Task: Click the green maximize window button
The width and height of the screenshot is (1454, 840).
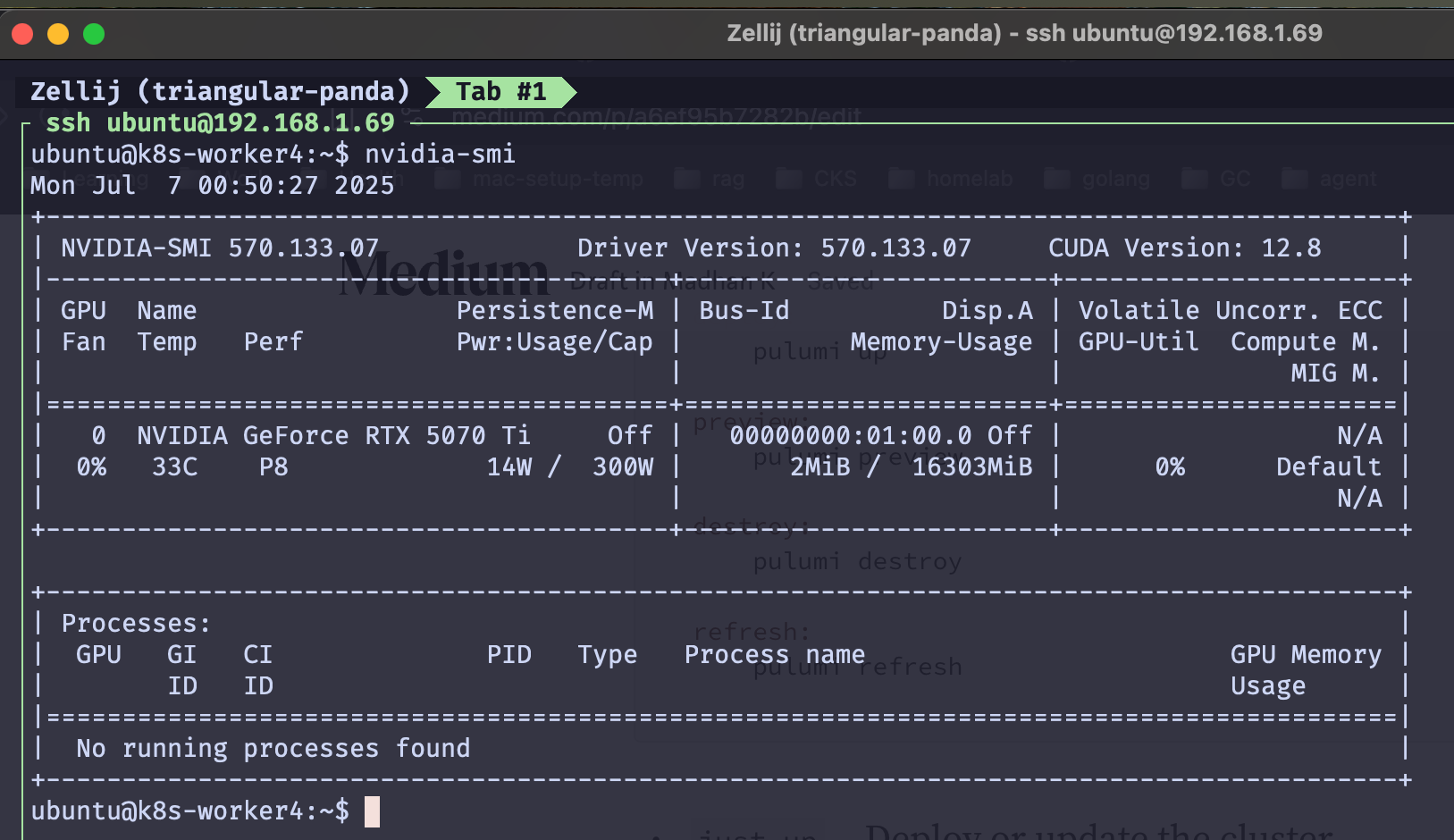Action: pyautogui.click(x=94, y=34)
